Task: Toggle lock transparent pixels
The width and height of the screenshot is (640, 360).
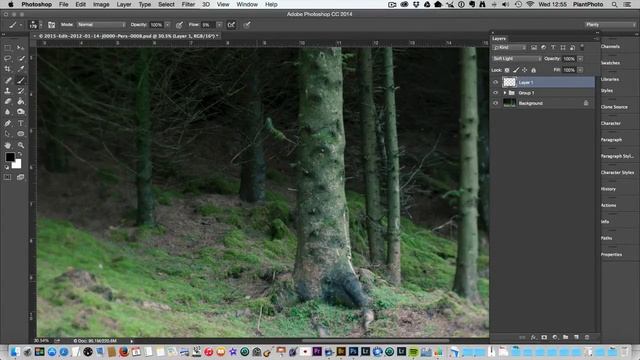Action: pos(507,70)
